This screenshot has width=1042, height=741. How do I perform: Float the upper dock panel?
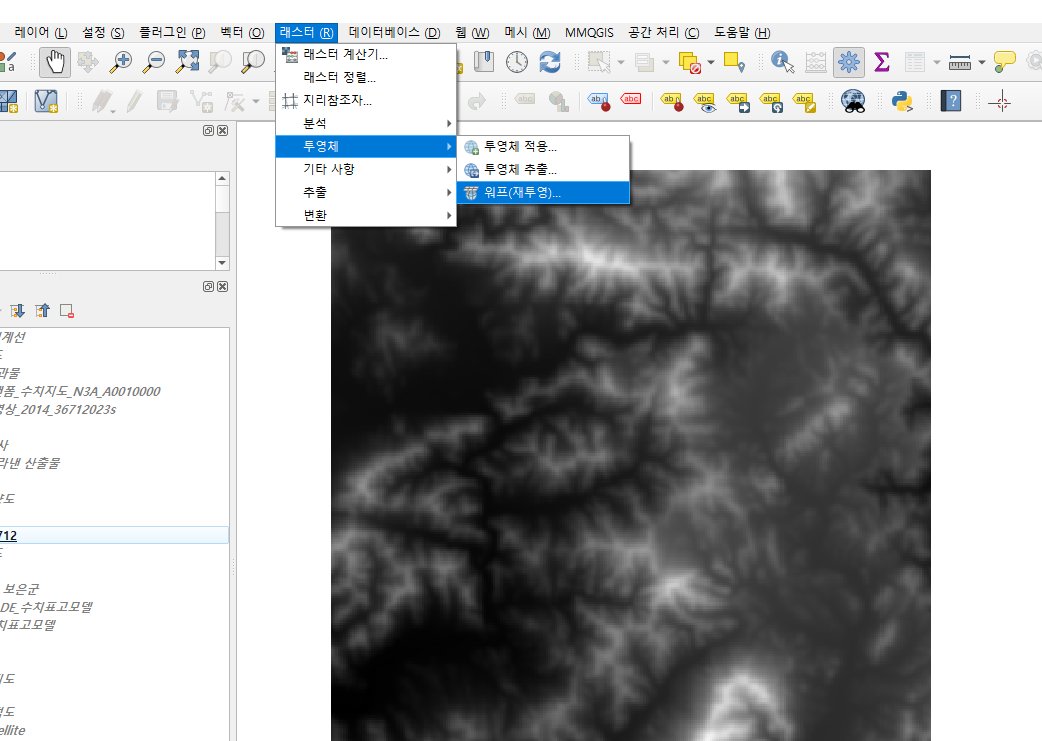point(208,130)
